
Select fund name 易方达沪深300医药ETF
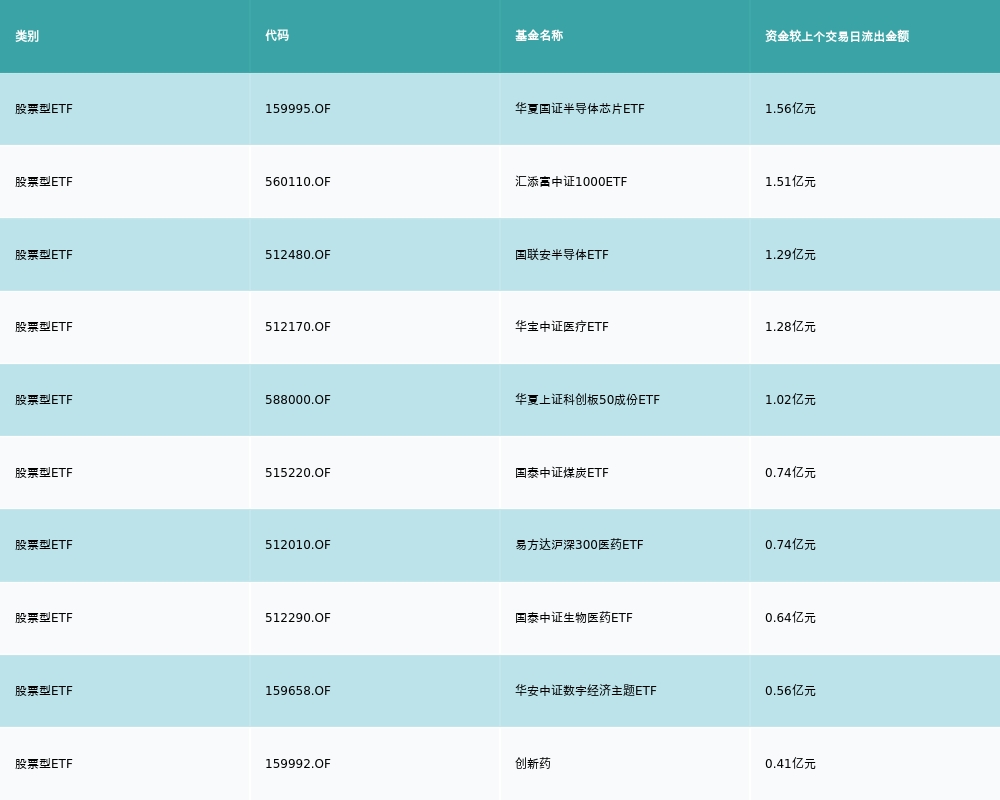click(x=579, y=545)
